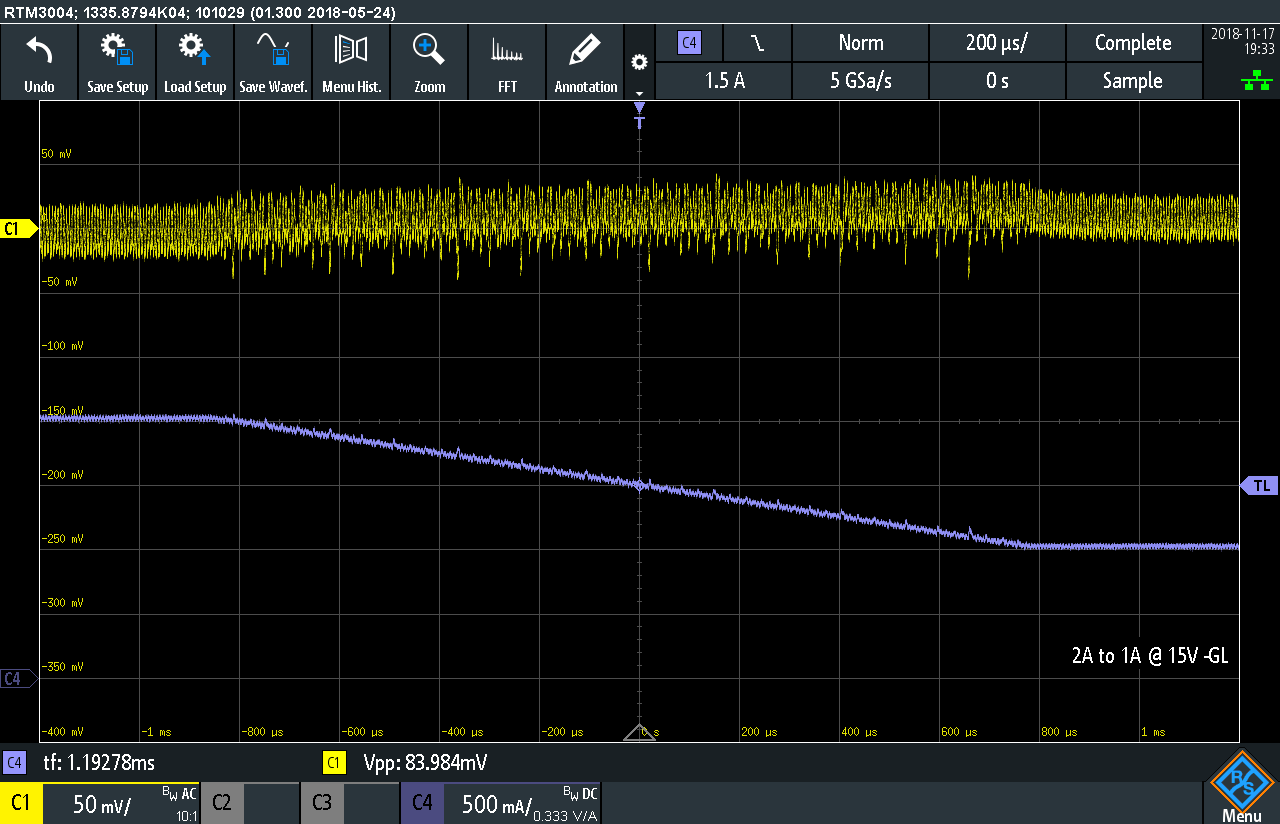The image size is (1280, 824).
Task: Open the C4 trigger source setting
Action: (x=689, y=43)
